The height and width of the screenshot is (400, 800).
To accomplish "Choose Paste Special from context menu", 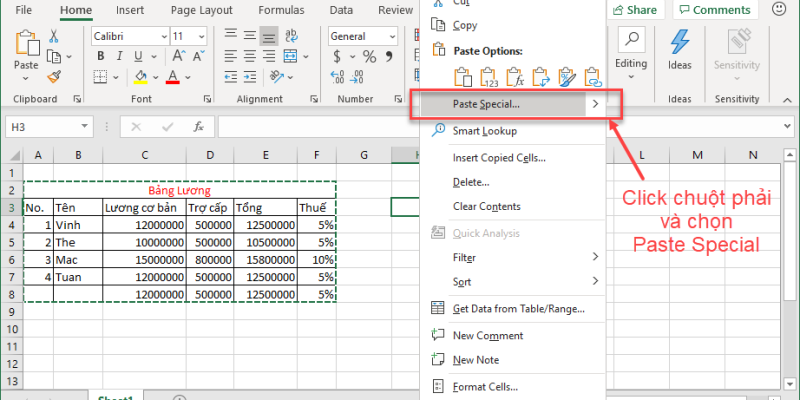I will tap(486, 104).
